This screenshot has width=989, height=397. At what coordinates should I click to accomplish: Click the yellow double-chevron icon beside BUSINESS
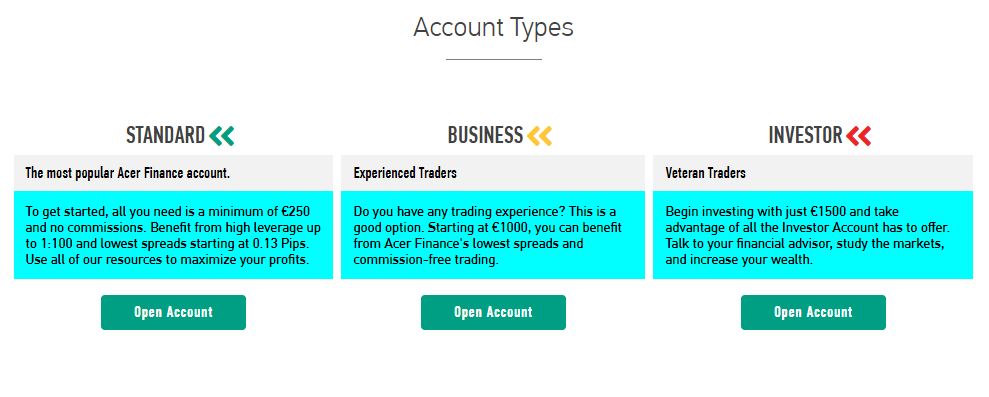[x=539, y=136]
